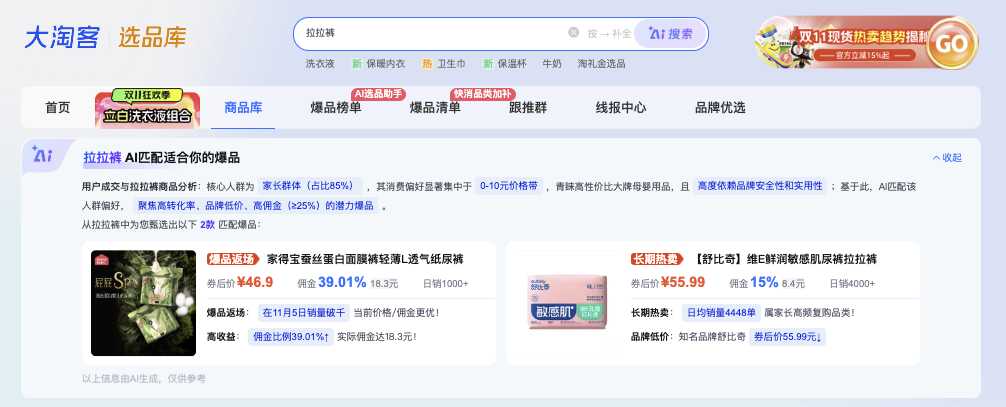This screenshot has height=407, width=1006.
Task: Click the 家长群体（占比85%） tag
Action: tap(311, 186)
